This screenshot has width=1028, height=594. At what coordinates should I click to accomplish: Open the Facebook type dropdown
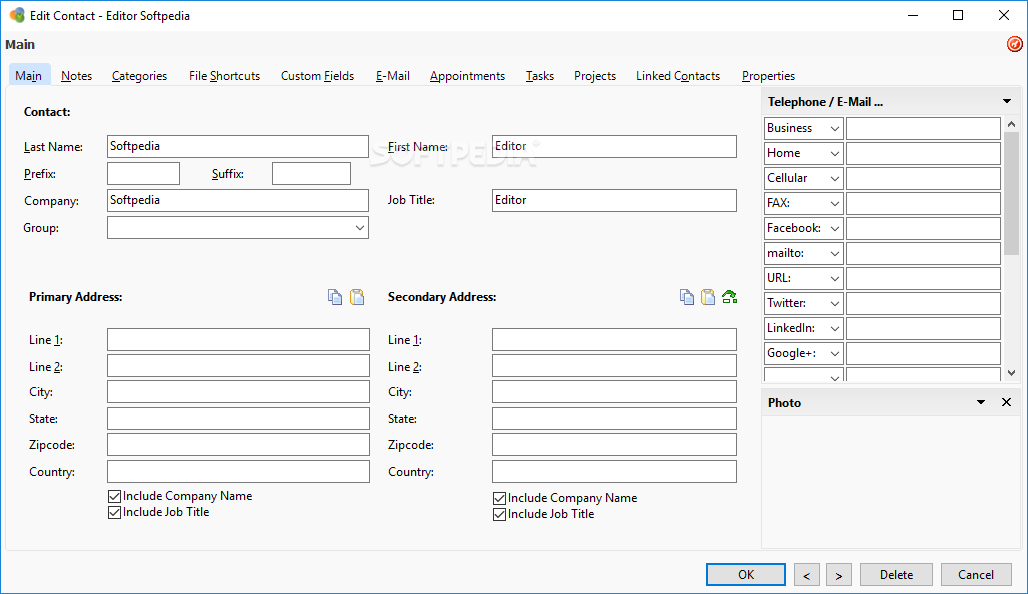pos(835,228)
